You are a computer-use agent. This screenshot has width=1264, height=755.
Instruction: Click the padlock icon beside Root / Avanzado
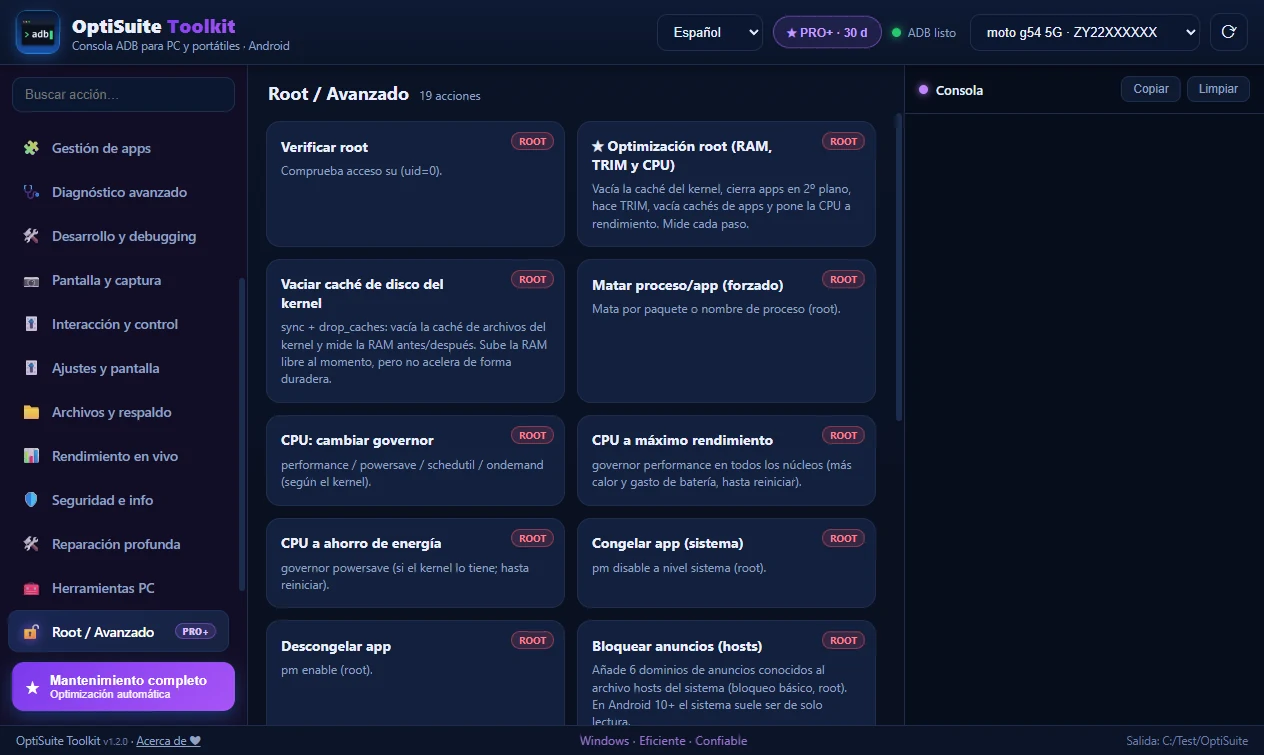click(31, 632)
